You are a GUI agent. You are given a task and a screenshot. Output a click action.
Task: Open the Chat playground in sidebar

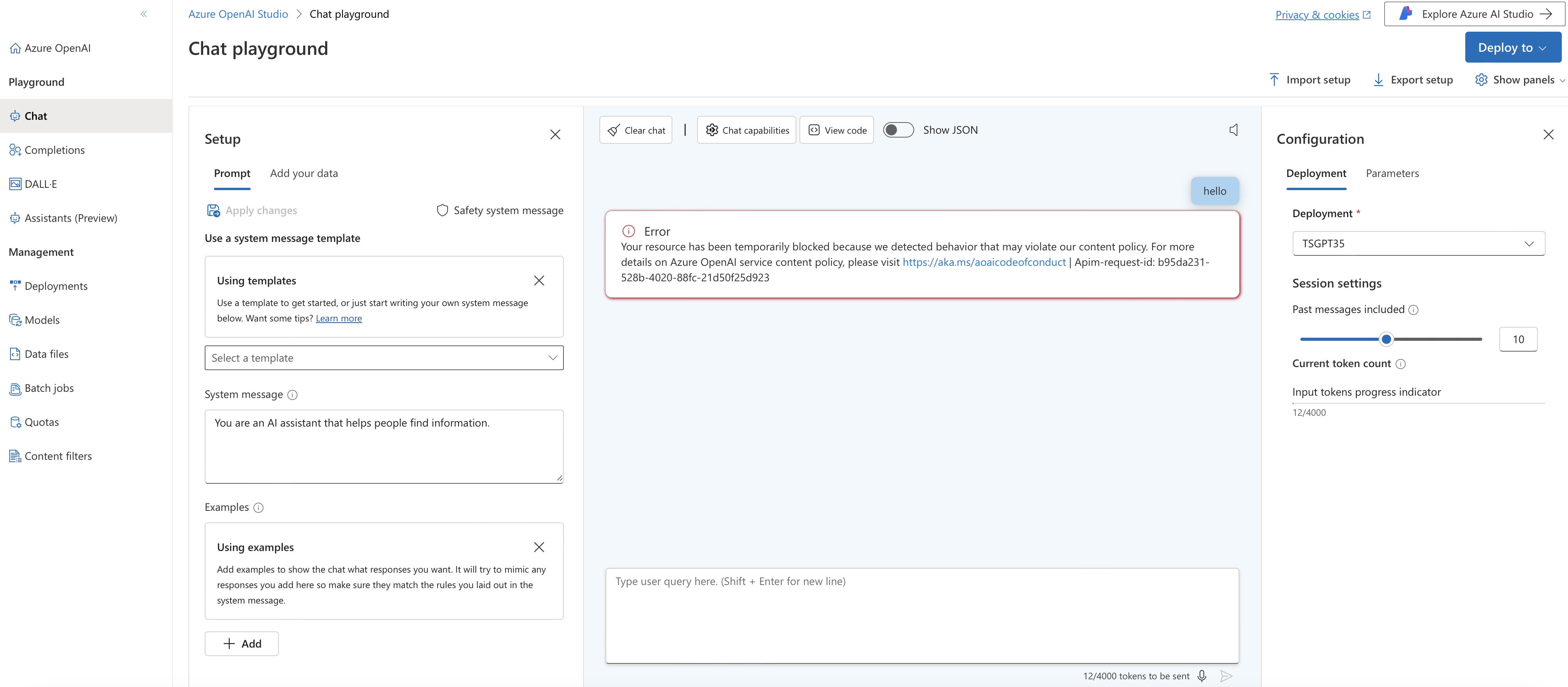pos(86,116)
